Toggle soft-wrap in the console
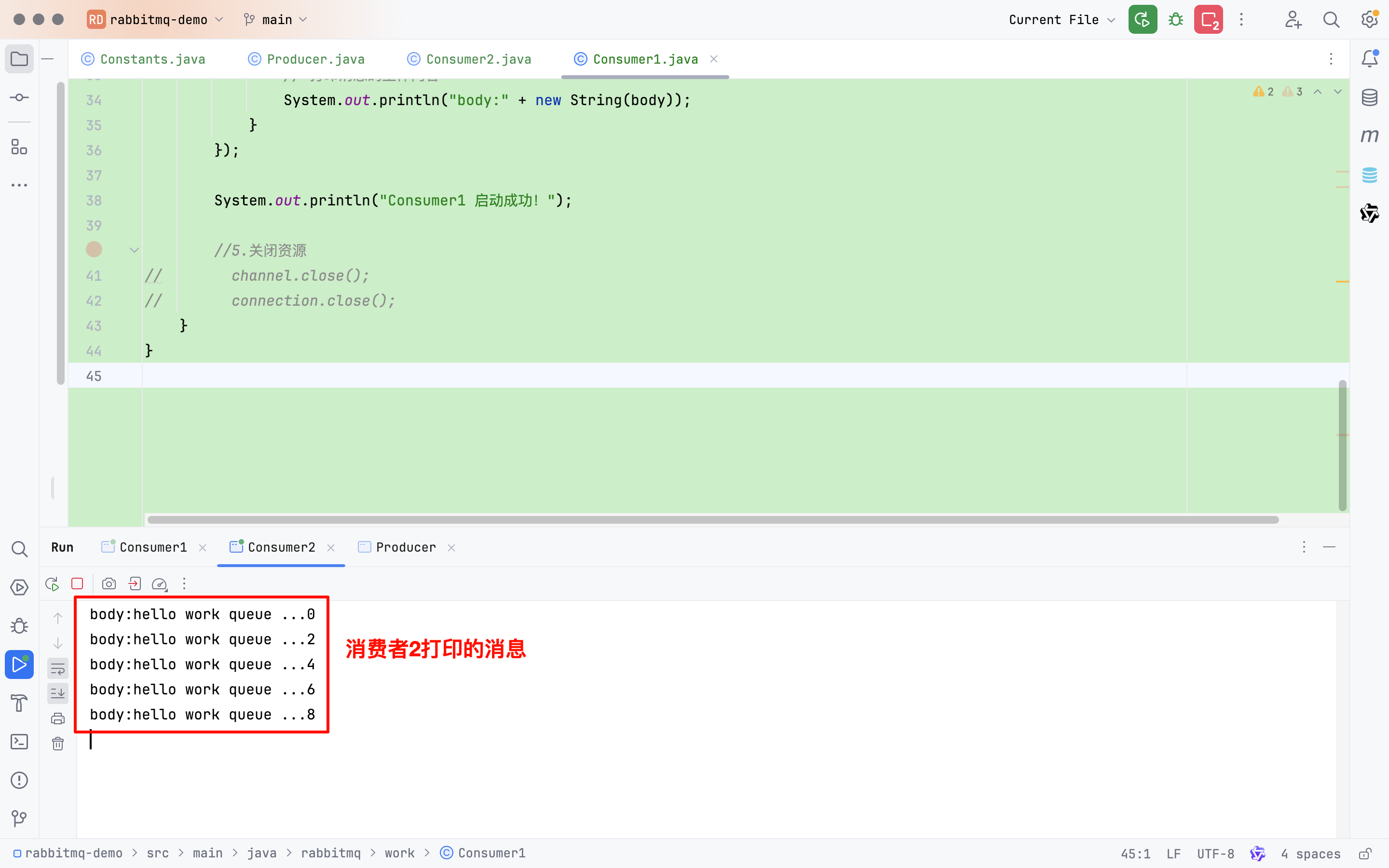 (58, 668)
